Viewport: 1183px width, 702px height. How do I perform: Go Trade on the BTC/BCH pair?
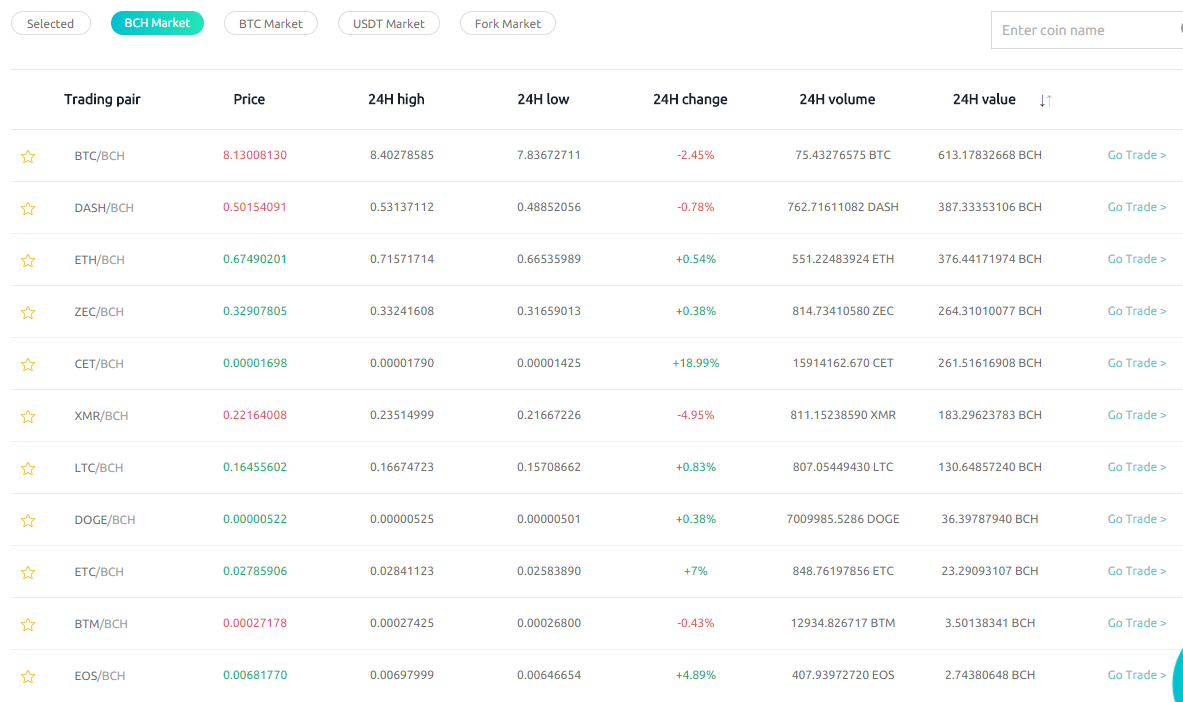[1136, 155]
